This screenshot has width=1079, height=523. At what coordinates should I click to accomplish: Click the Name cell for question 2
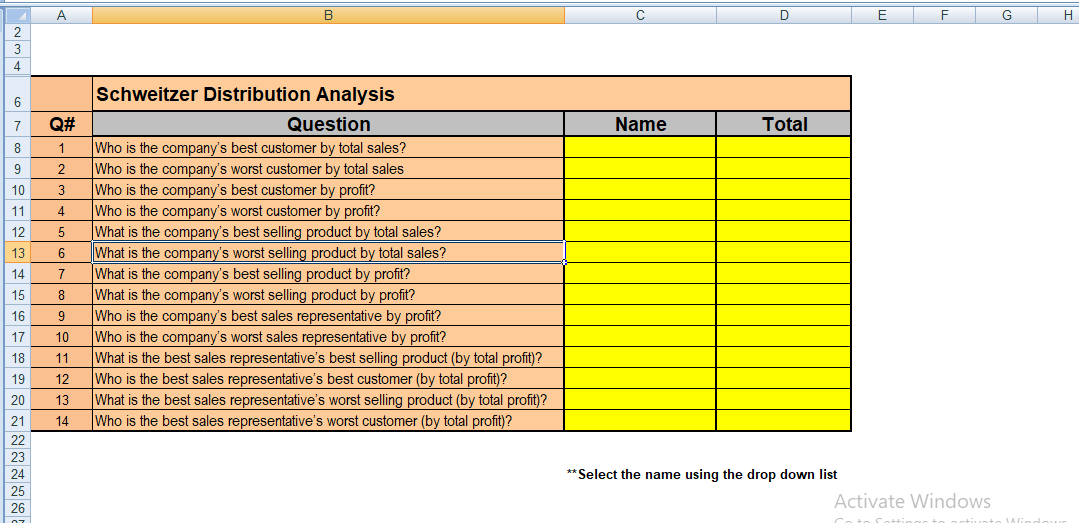(640, 169)
